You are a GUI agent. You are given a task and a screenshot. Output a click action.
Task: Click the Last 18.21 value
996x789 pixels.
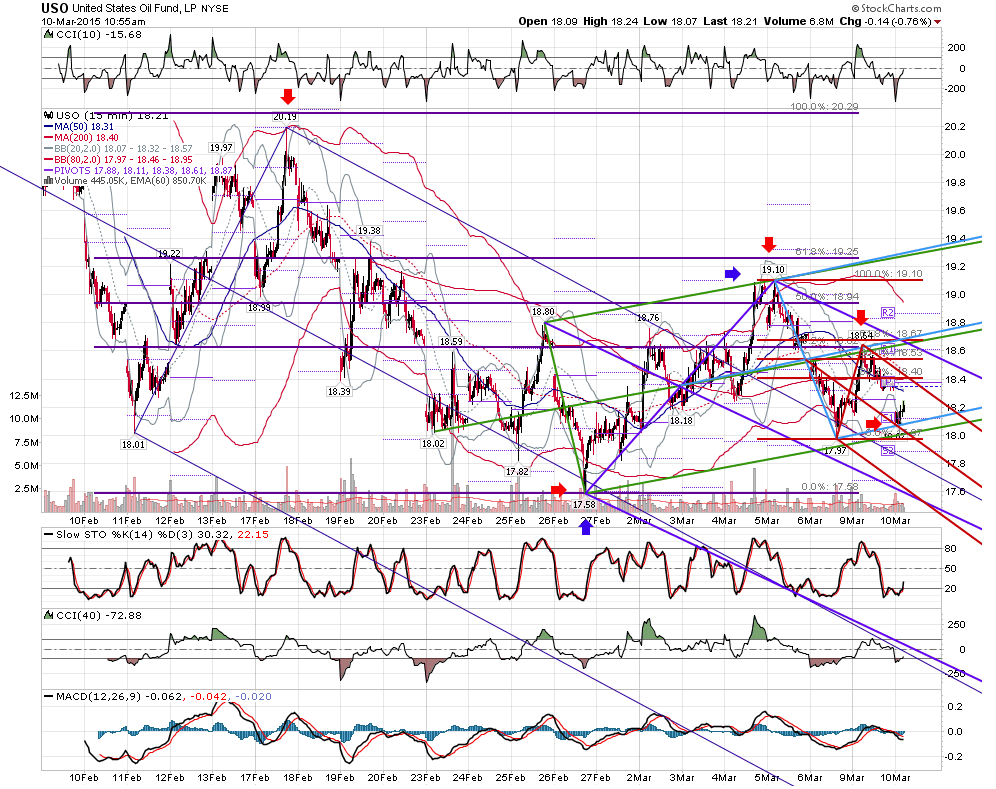[730, 21]
